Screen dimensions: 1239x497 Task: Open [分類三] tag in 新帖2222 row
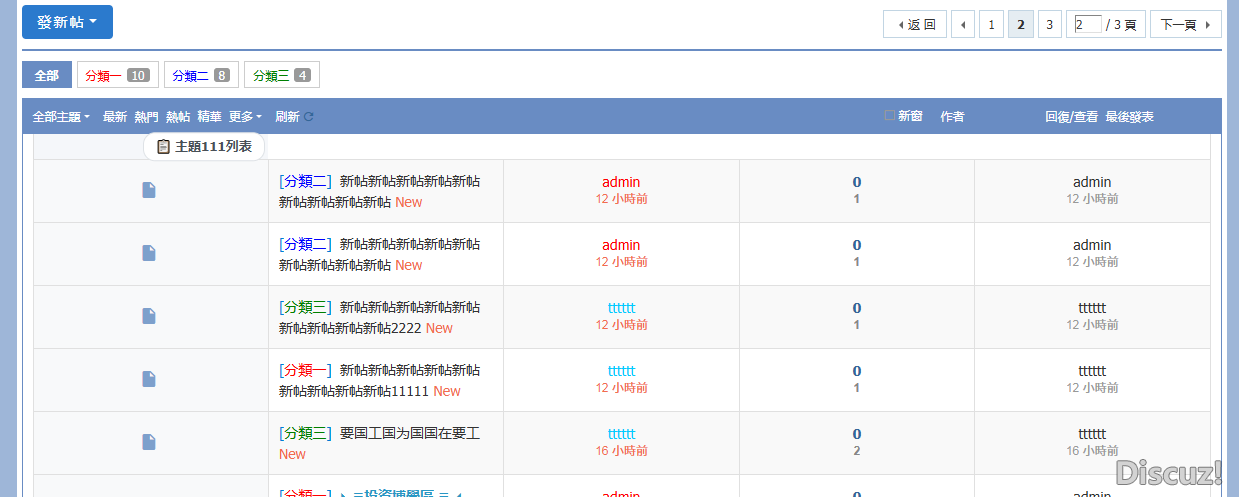(x=305, y=308)
